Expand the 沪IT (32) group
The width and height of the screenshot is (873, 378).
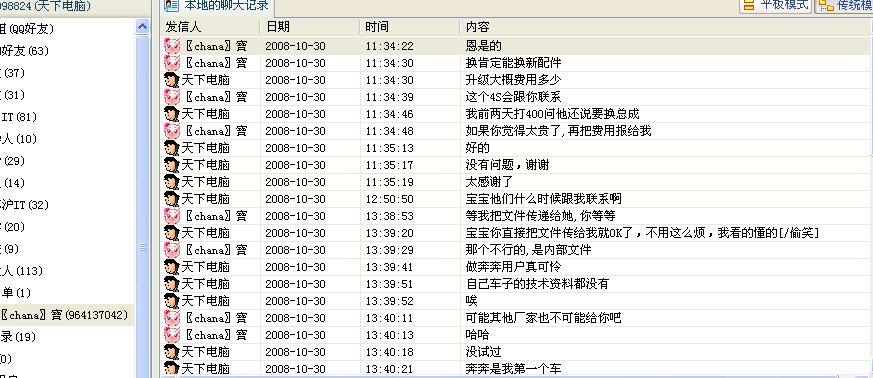(24, 205)
